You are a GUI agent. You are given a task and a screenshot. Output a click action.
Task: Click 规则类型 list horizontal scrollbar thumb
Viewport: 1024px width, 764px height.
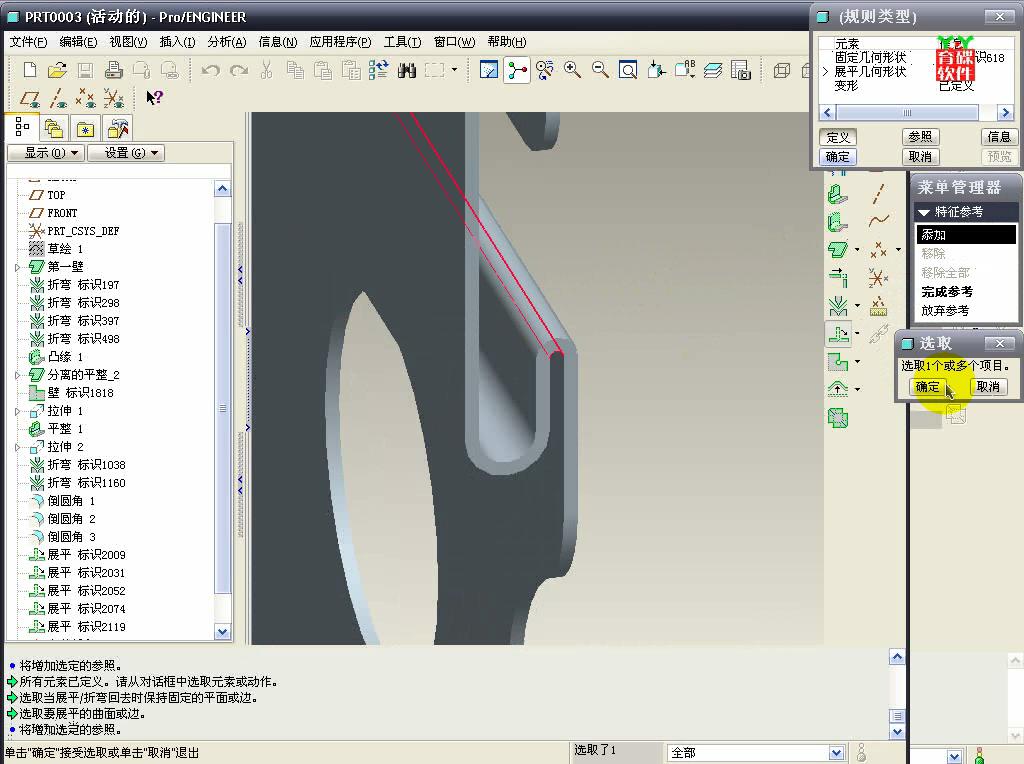tap(907, 112)
